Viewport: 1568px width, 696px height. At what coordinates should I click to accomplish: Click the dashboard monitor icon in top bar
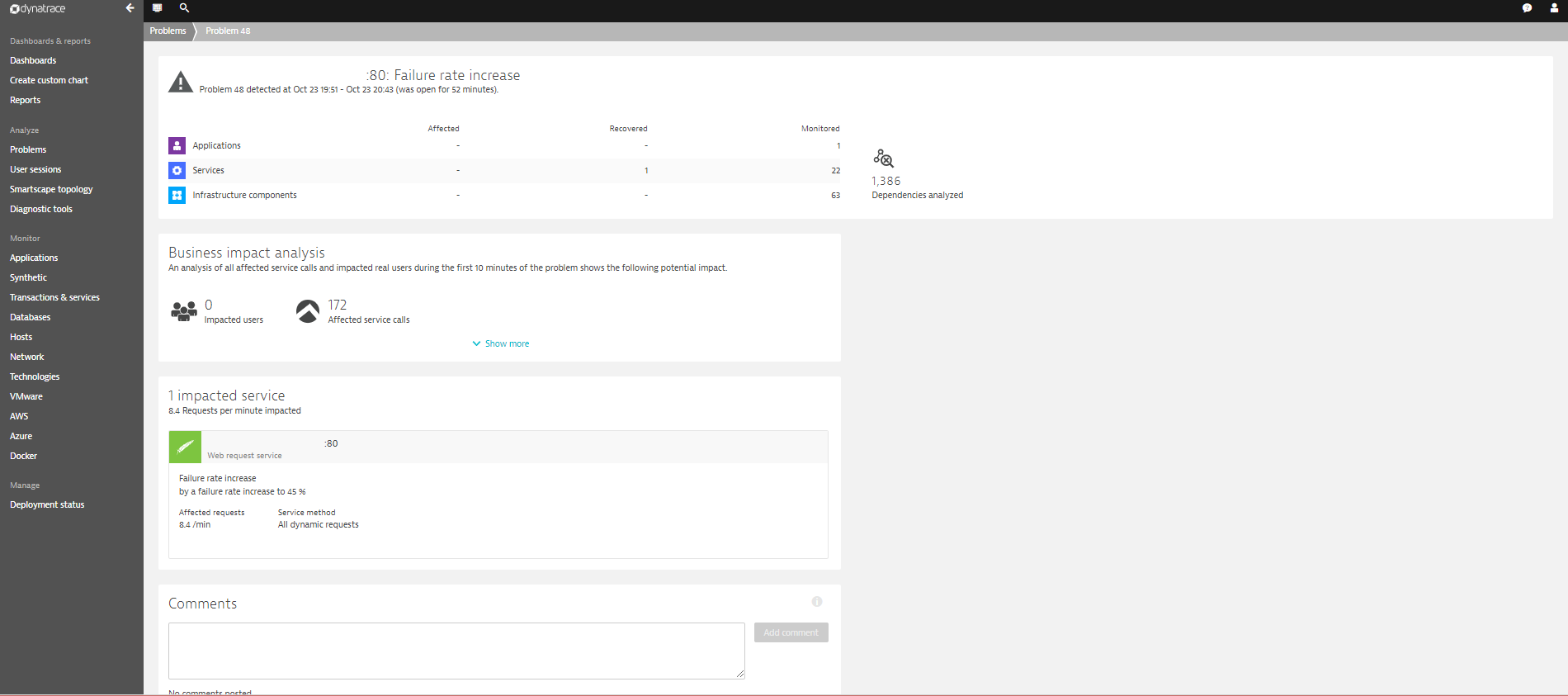(x=157, y=8)
